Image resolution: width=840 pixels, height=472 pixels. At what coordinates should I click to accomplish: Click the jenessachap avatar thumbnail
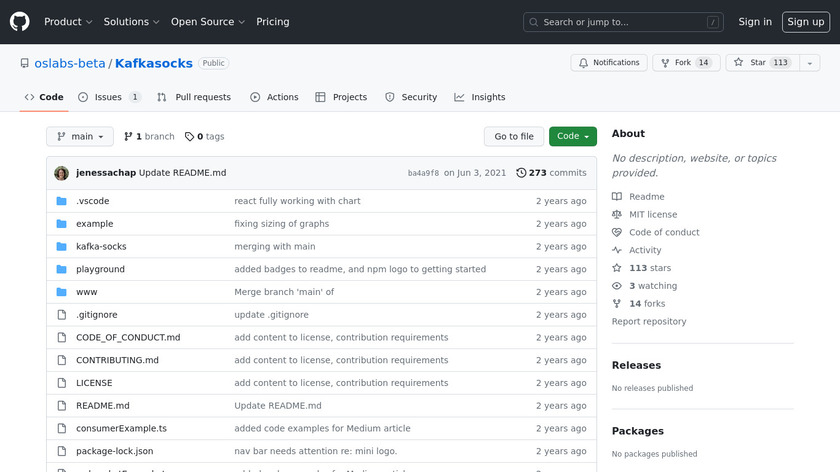[x=61, y=173]
